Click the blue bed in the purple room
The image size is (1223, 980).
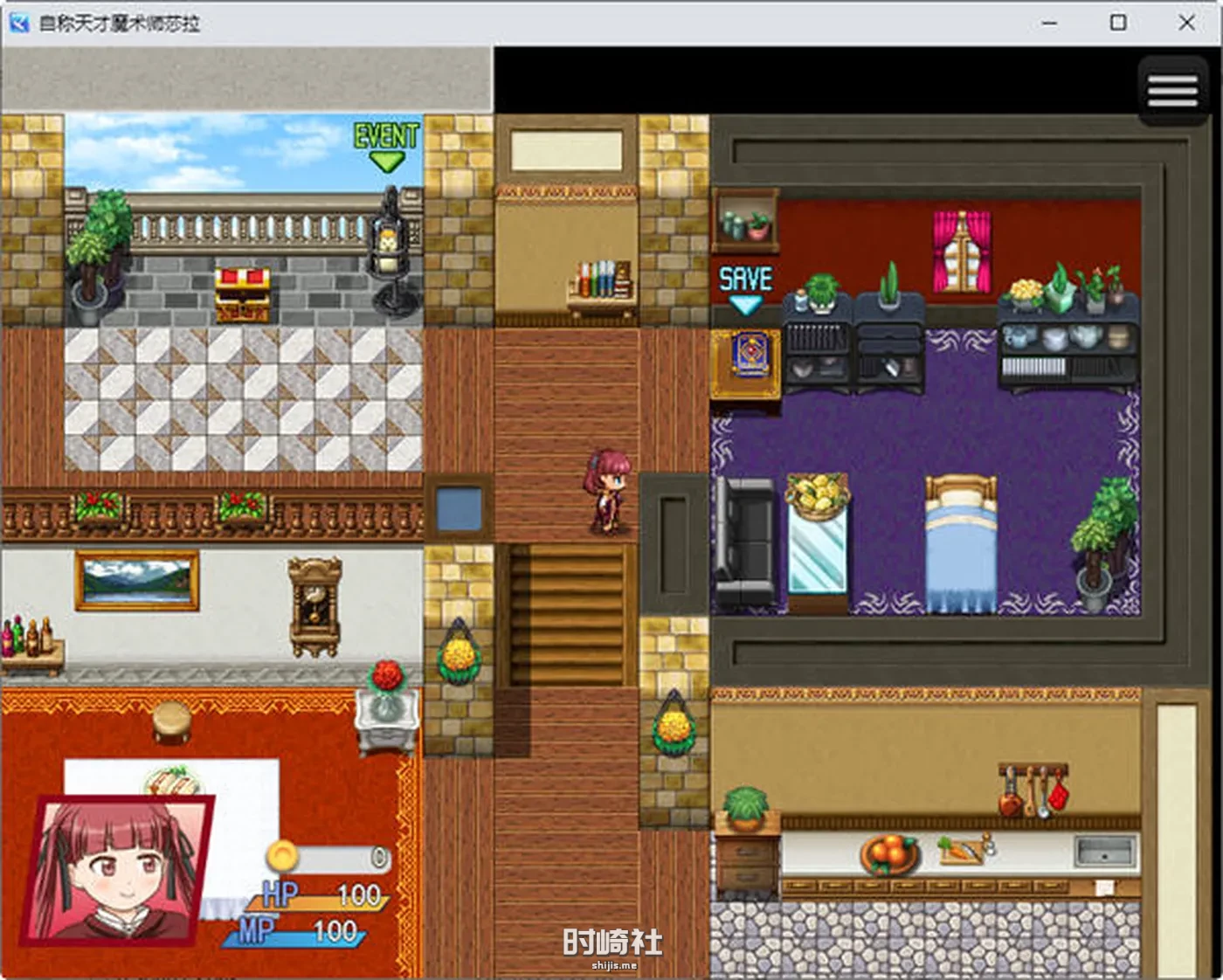point(961,543)
